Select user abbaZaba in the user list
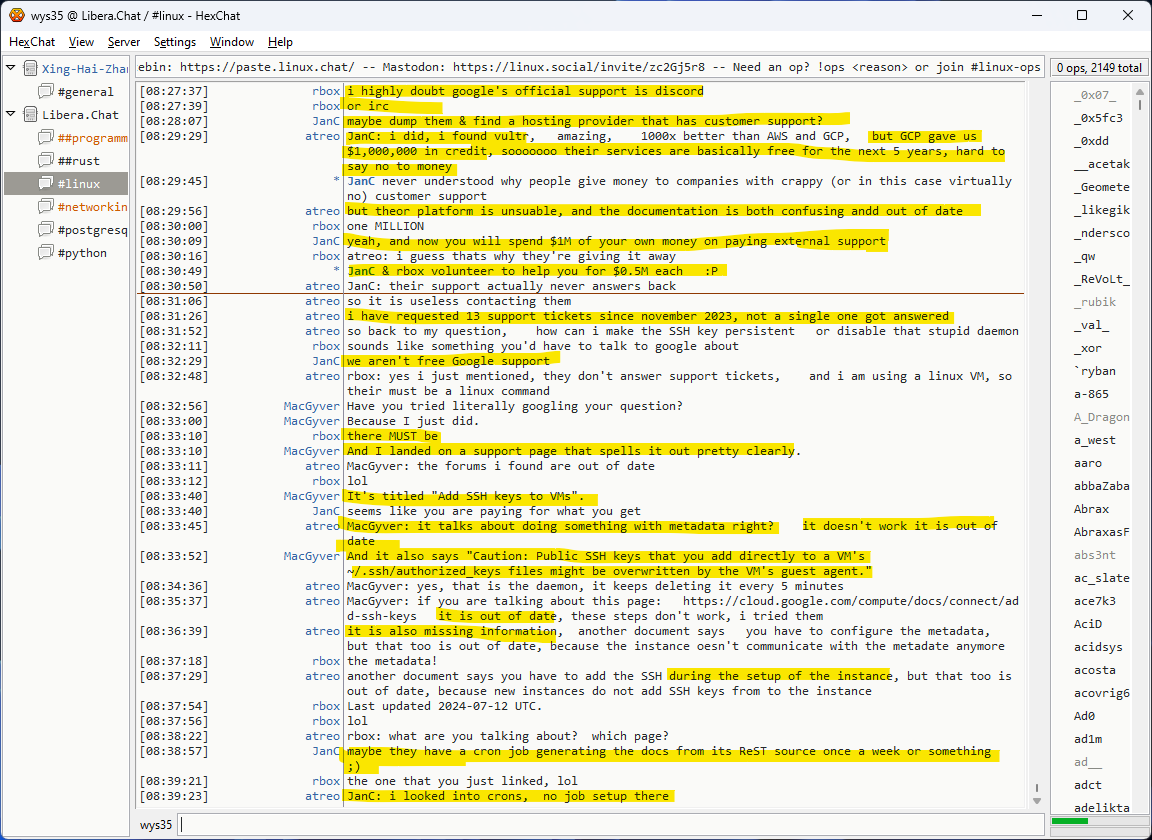The image size is (1152, 840). tap(1101, 486)
